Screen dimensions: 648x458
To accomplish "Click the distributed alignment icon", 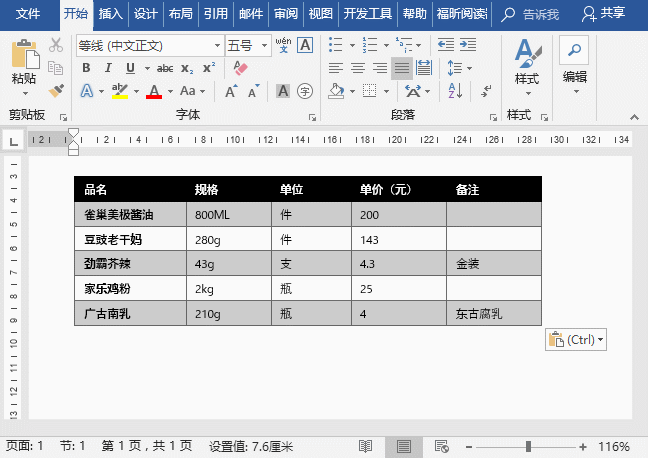I will click(x=424, y=68).
